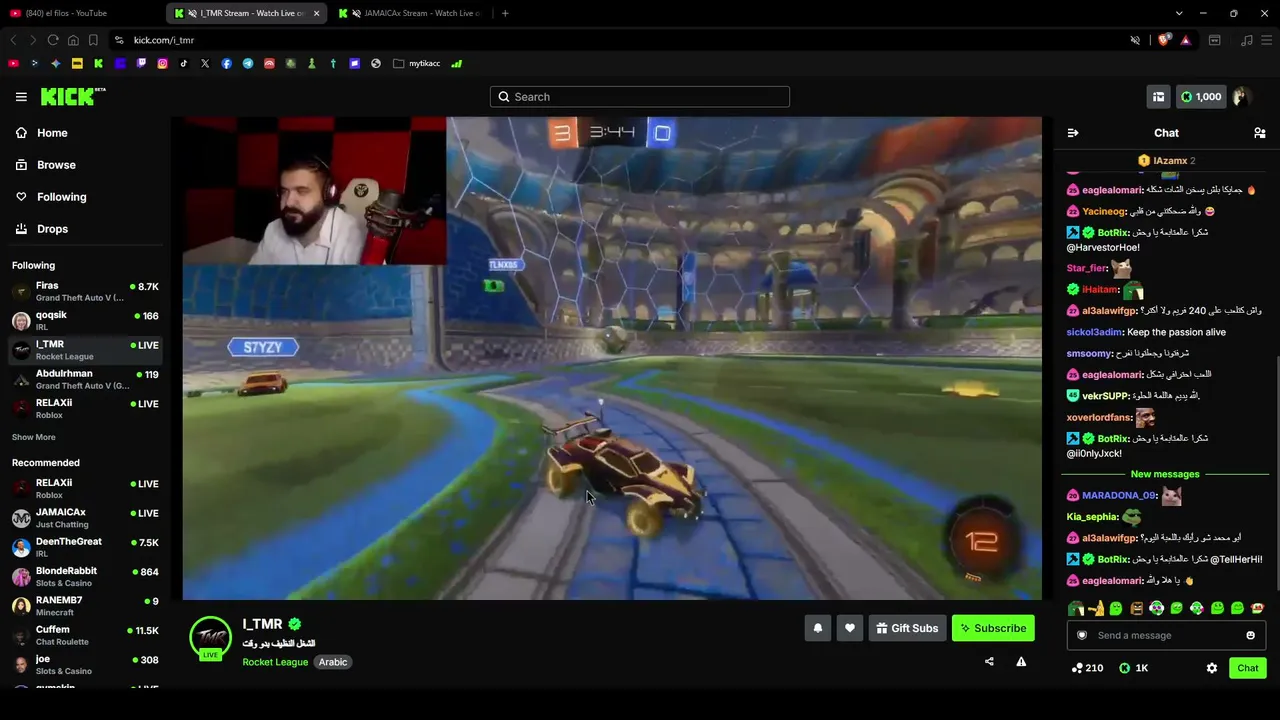Switch to the YouTube el filos tab

click(x=82, y=13)
